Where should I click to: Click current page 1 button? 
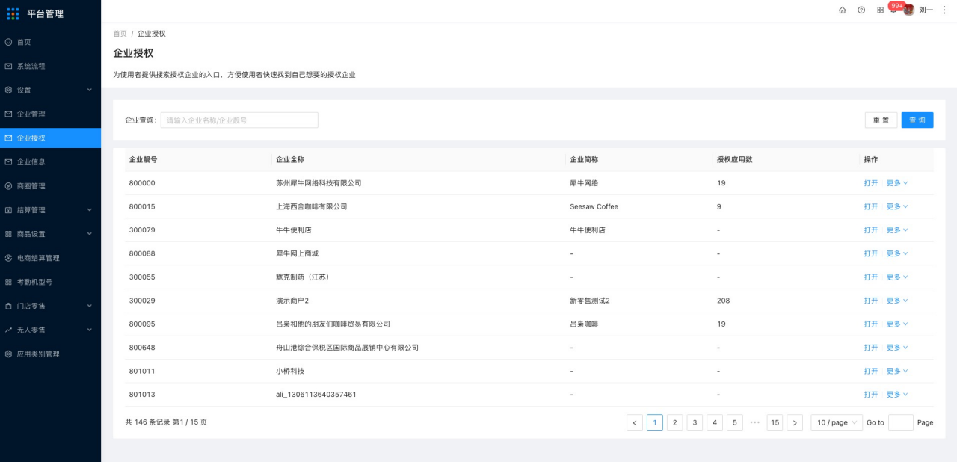tap(654, 422)
